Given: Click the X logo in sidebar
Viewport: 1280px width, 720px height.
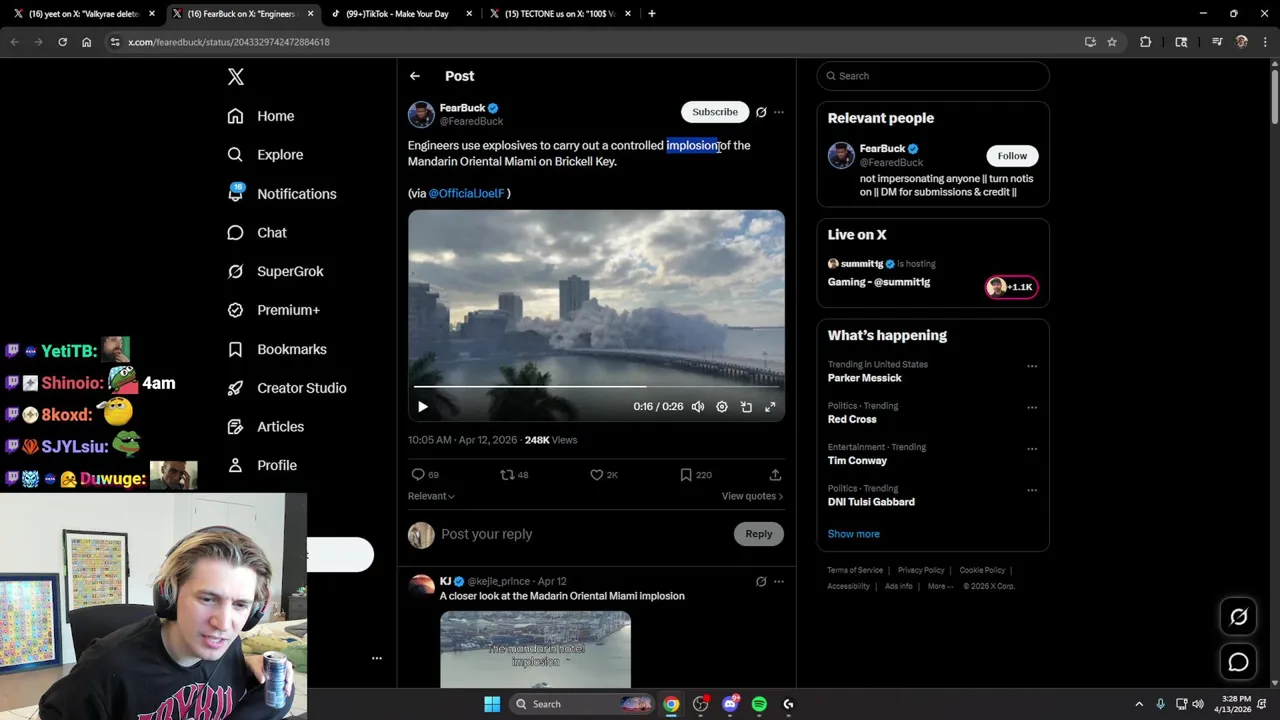Looking at the screenshot, I should [236, 77].
